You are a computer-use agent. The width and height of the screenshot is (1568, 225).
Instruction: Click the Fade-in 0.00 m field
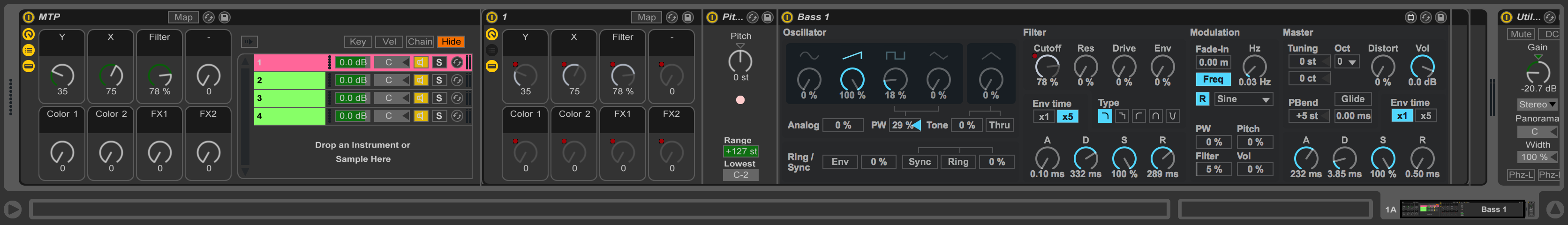click(x=1213, y=62)
